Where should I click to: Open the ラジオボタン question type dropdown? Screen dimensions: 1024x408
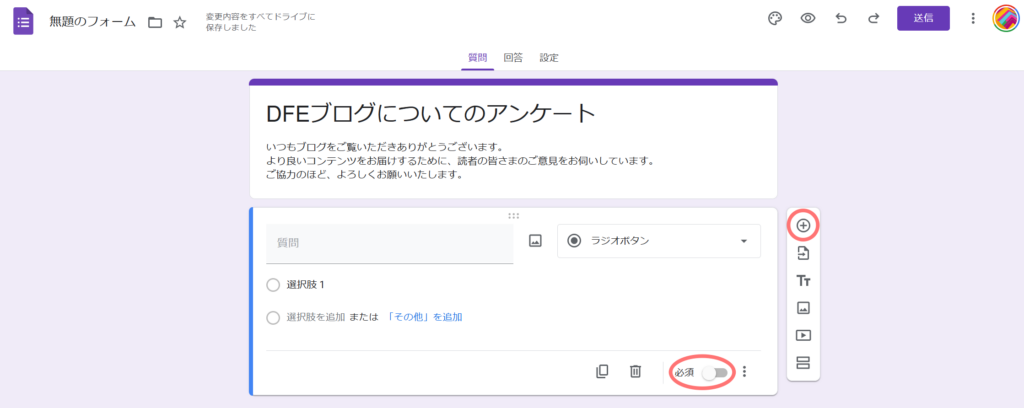(658, 241)
